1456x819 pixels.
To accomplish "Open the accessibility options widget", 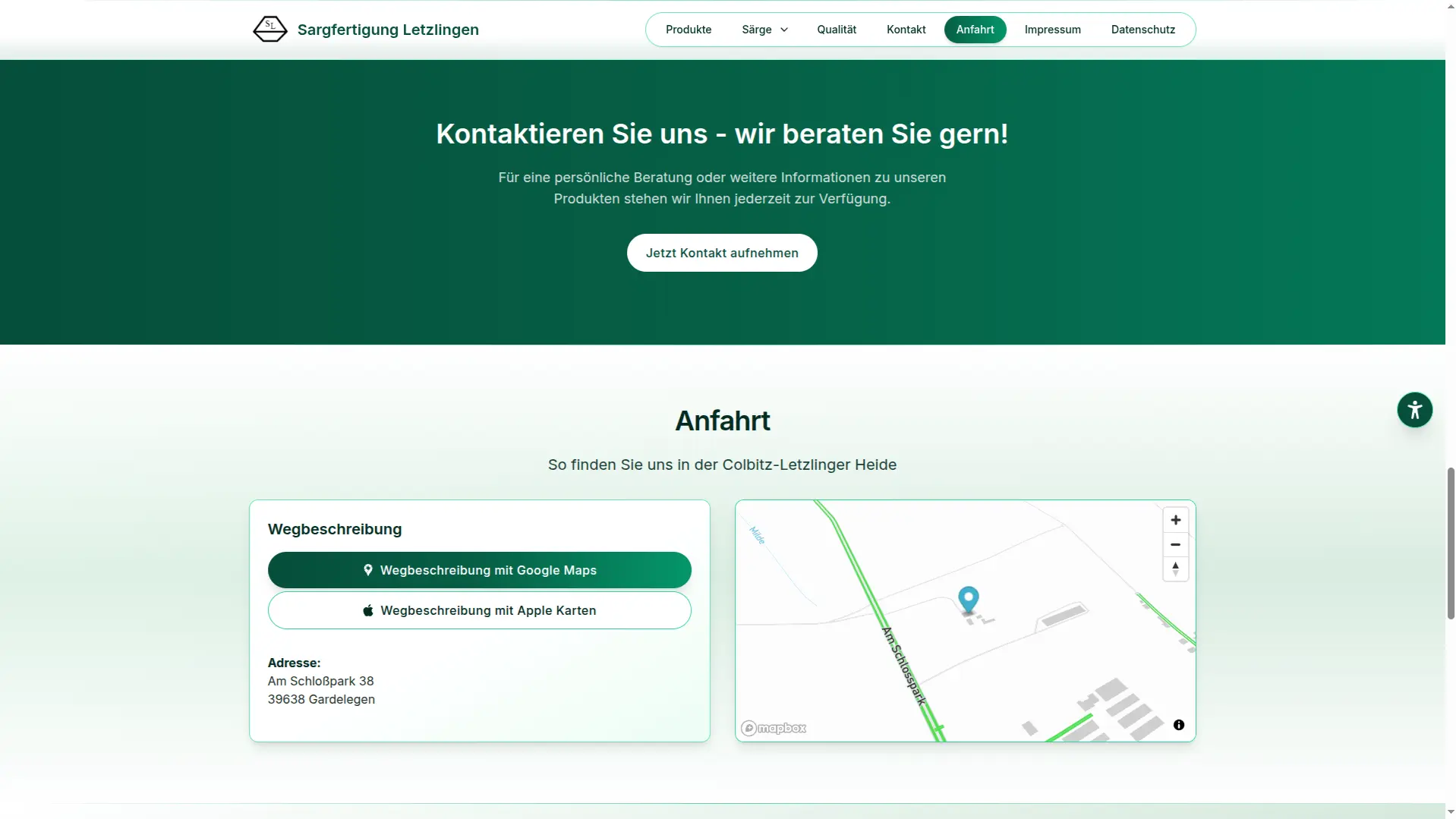I will pos(1414,410).
